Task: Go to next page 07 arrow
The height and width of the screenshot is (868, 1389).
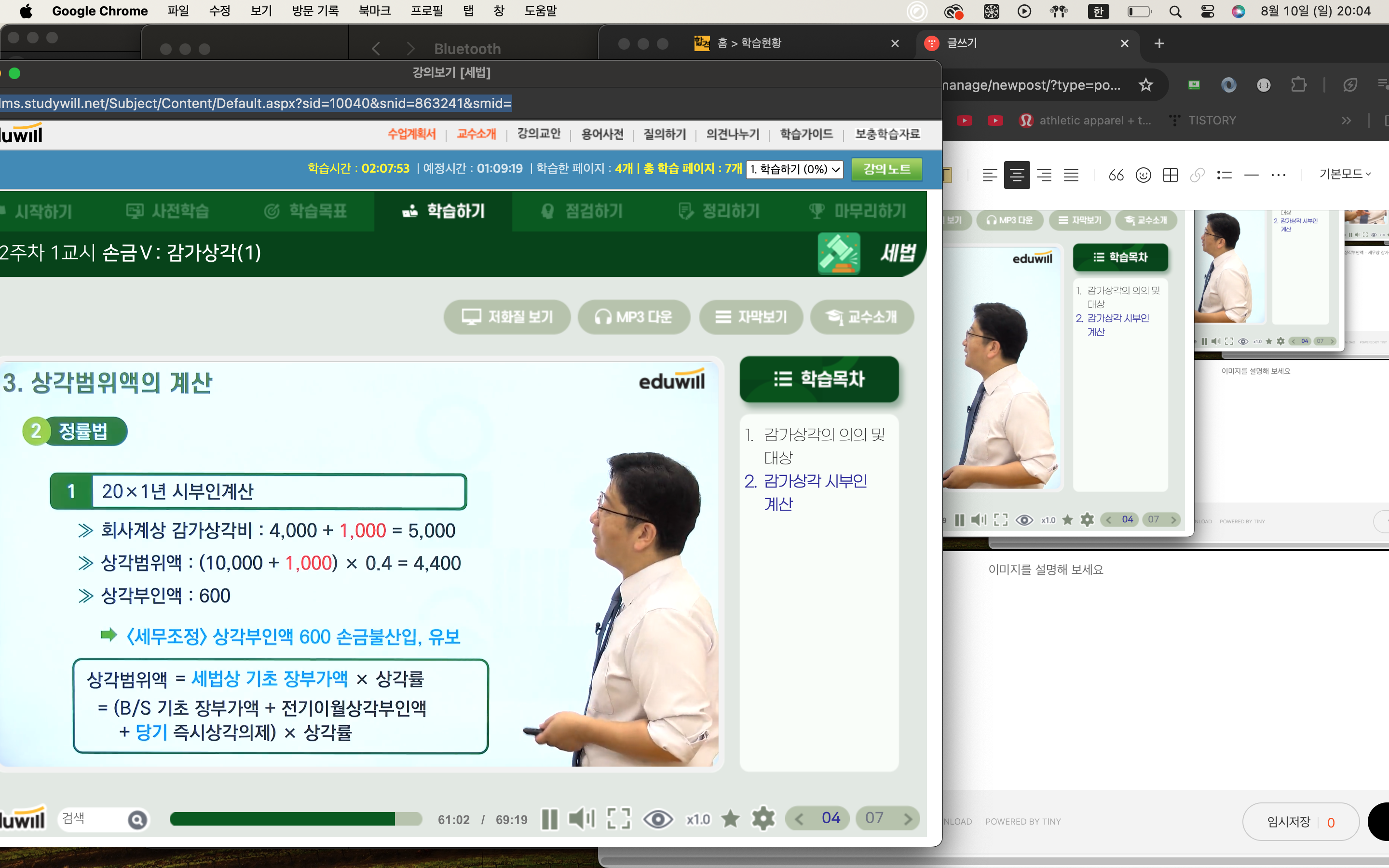Action: 908,819
